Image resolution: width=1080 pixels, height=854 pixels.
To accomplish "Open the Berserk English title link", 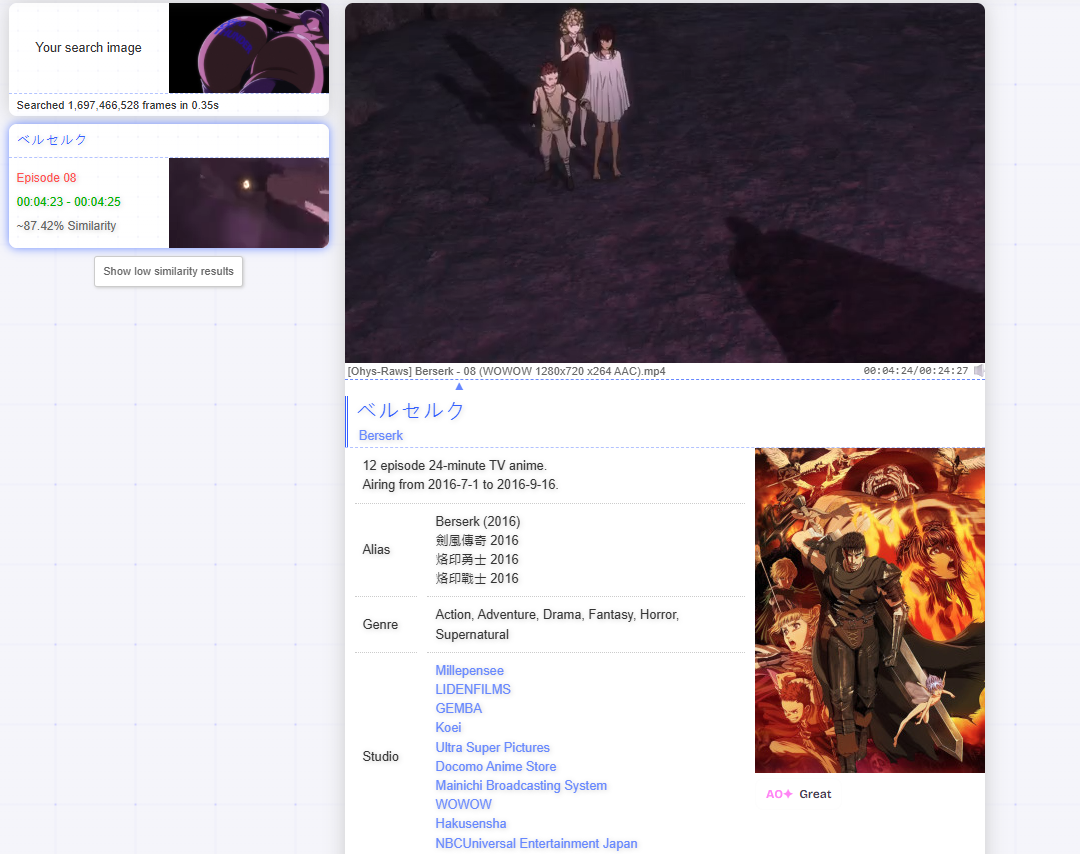I will (x=381, y=436).
